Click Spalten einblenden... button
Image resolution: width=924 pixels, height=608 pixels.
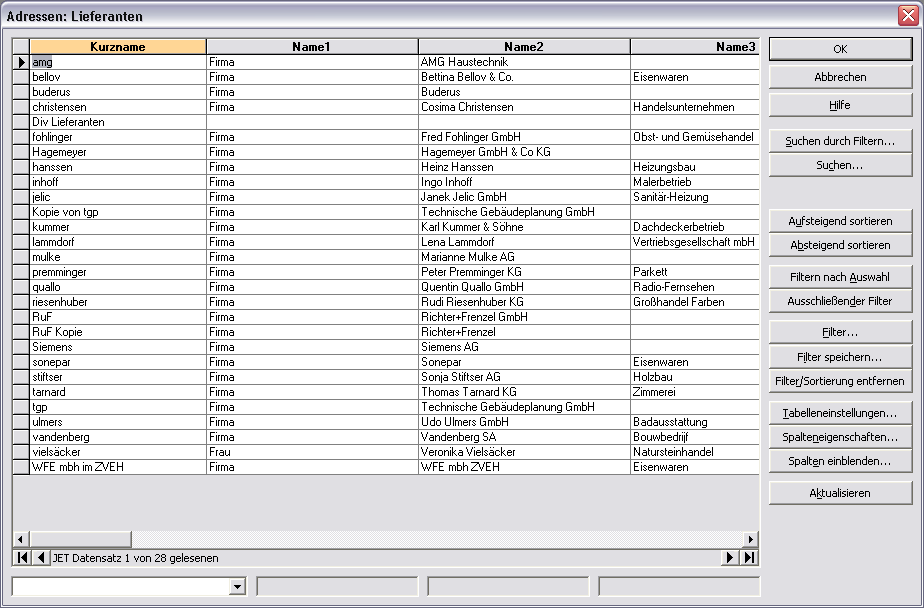pyautogui.click(x=840, y=461)
